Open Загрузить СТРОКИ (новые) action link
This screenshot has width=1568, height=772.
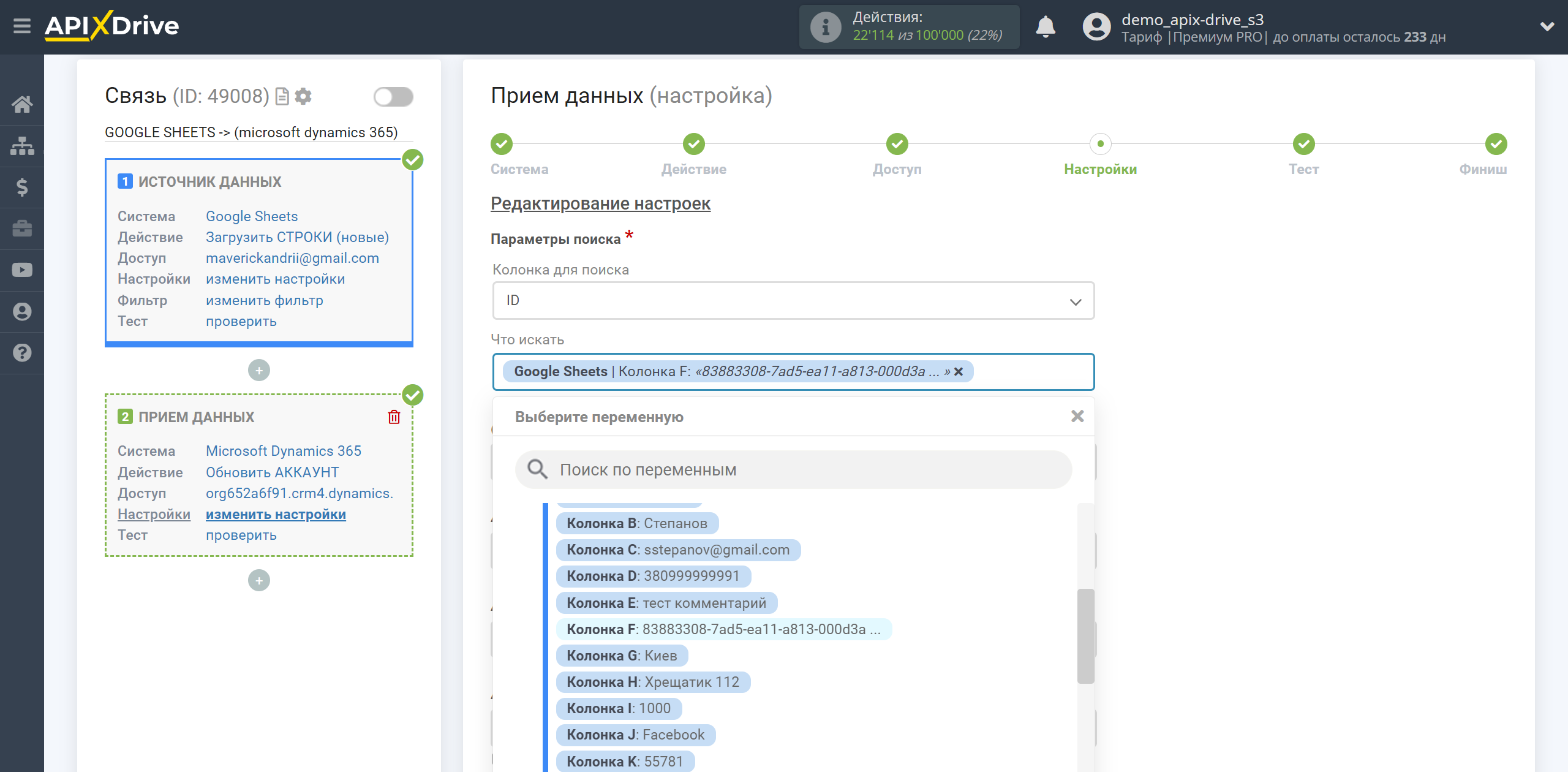(297, 237)
